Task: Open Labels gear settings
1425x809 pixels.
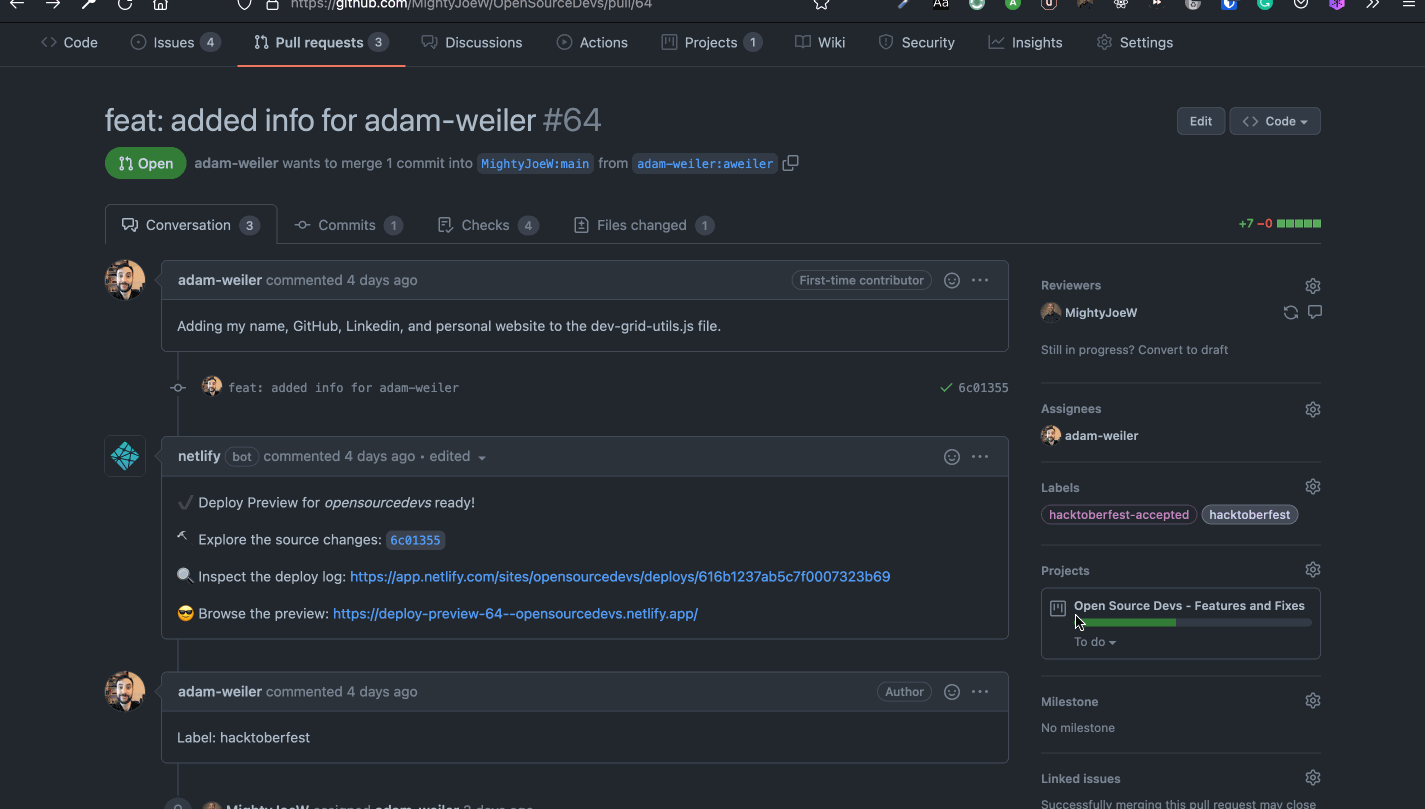Action: [x=1313, y=487]
